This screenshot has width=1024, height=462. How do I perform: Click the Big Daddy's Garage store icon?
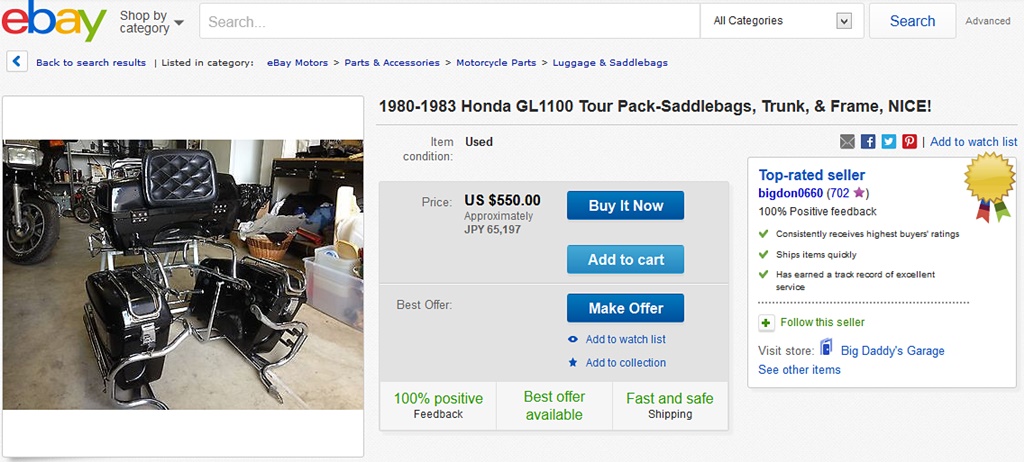(x=827, y=349)
